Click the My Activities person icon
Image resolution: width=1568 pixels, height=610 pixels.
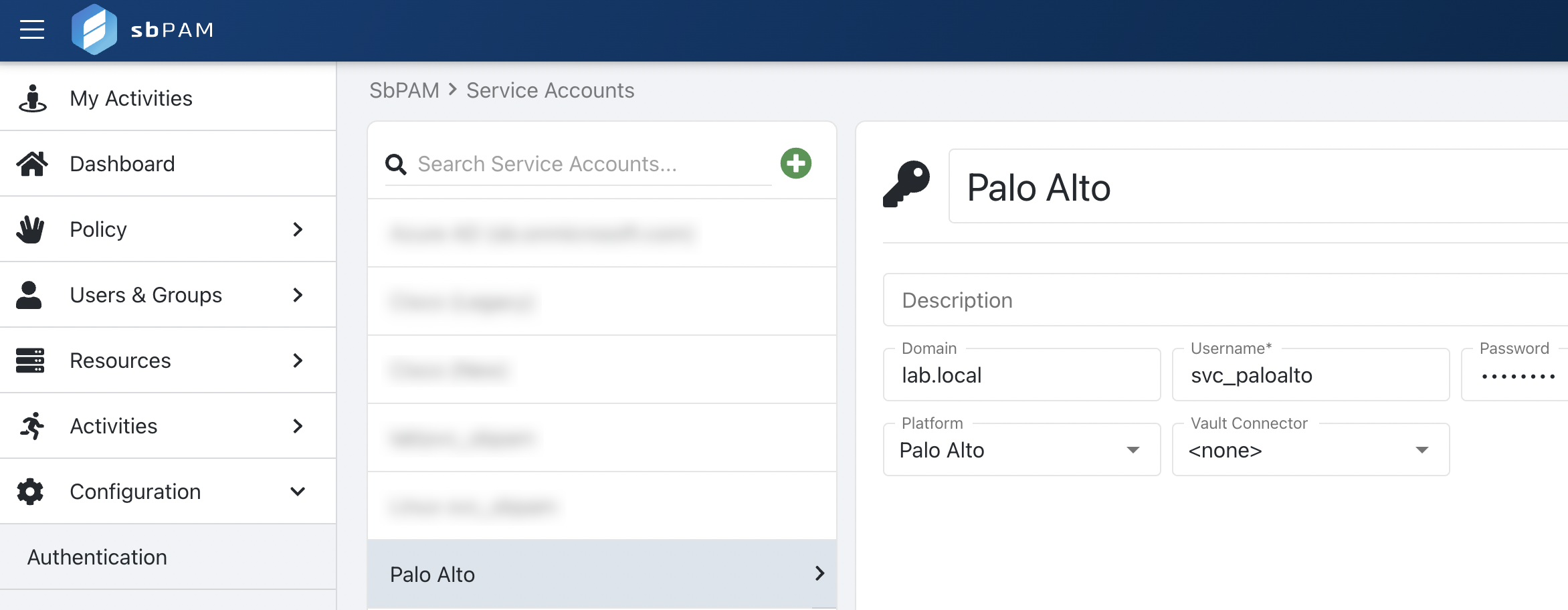click(31, 98)
